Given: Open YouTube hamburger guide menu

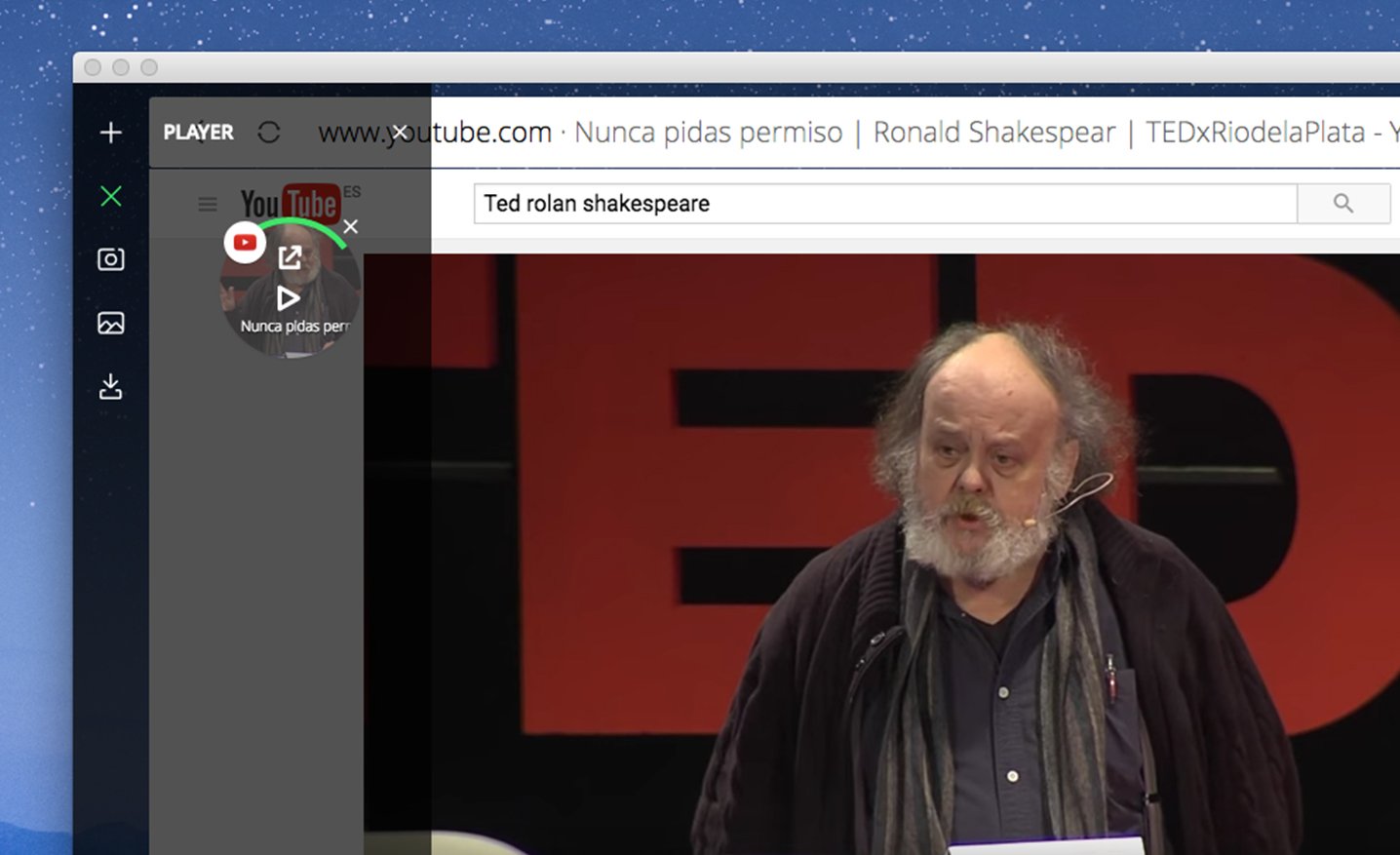Looking at the screenshot, I should pyautogui.click(x=208, y=204).
